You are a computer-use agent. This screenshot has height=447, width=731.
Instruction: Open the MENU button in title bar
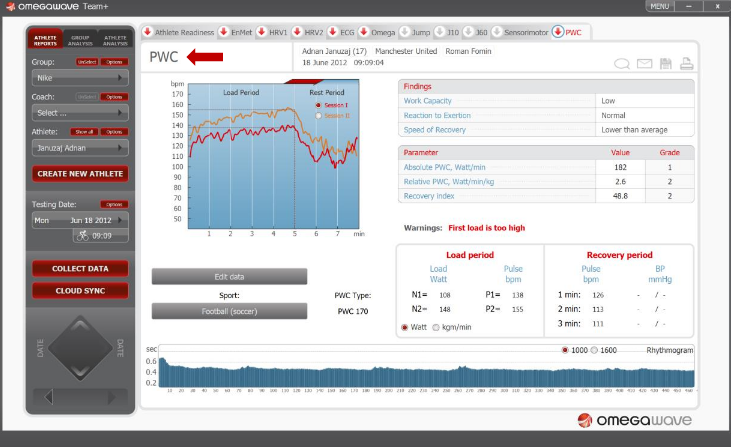coord(659,6)
